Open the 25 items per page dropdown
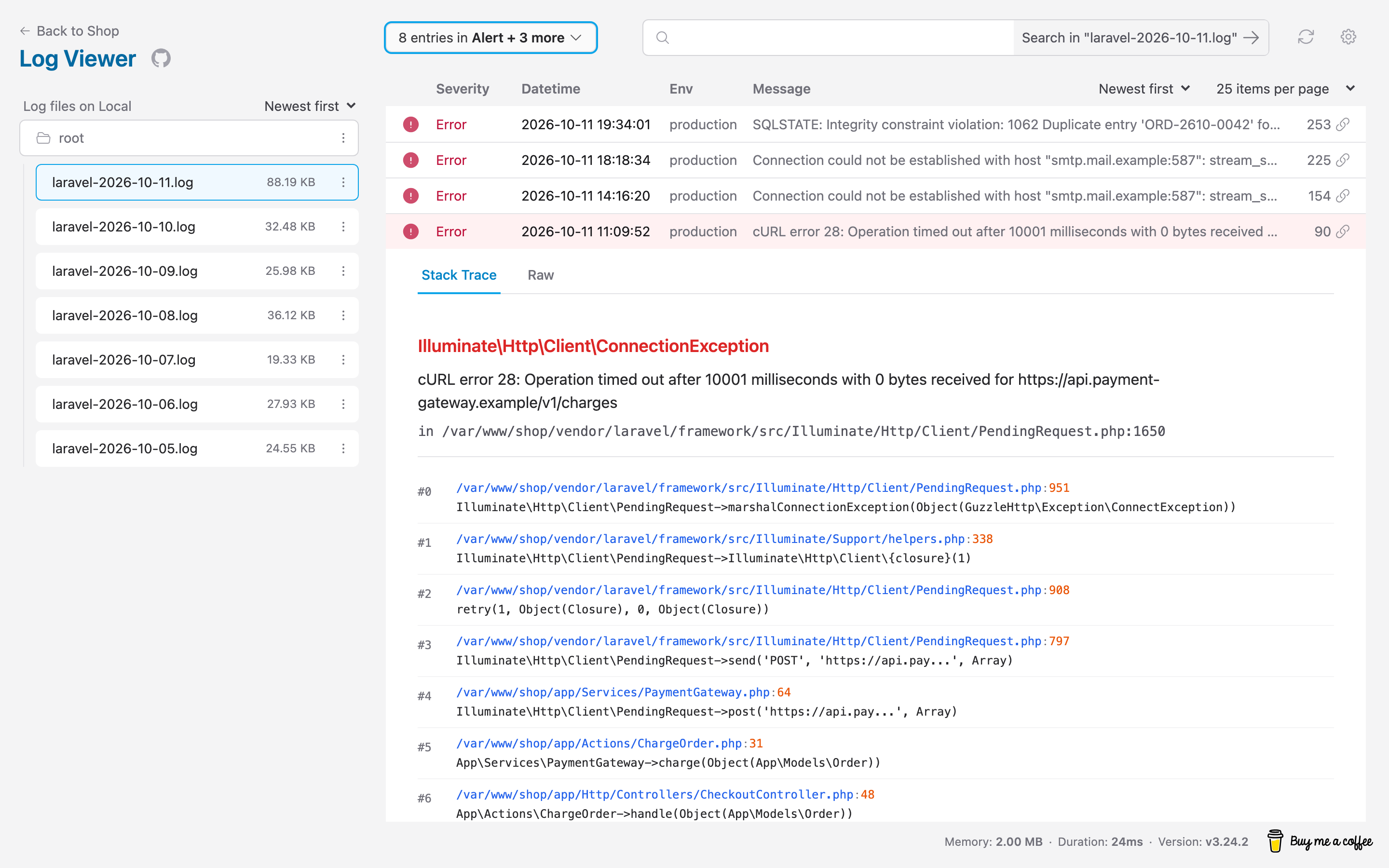 coord(1286,89)
